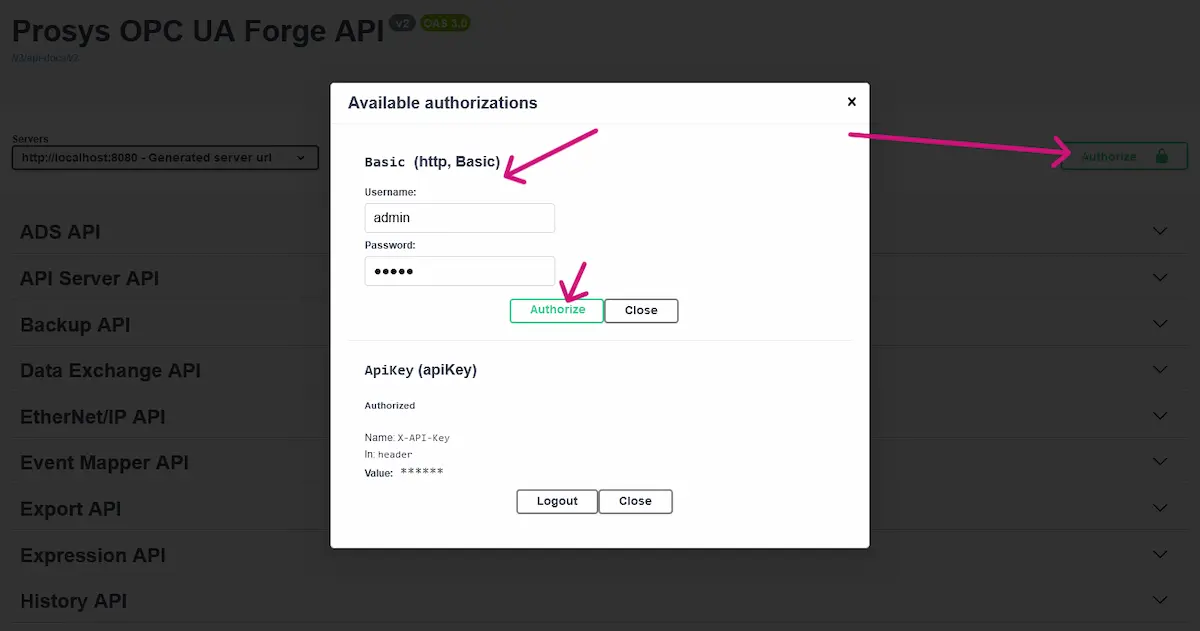1200x631 pixels.
Task: Click the Prosys OPC UA Forge API title
Action: click(198, 30)
